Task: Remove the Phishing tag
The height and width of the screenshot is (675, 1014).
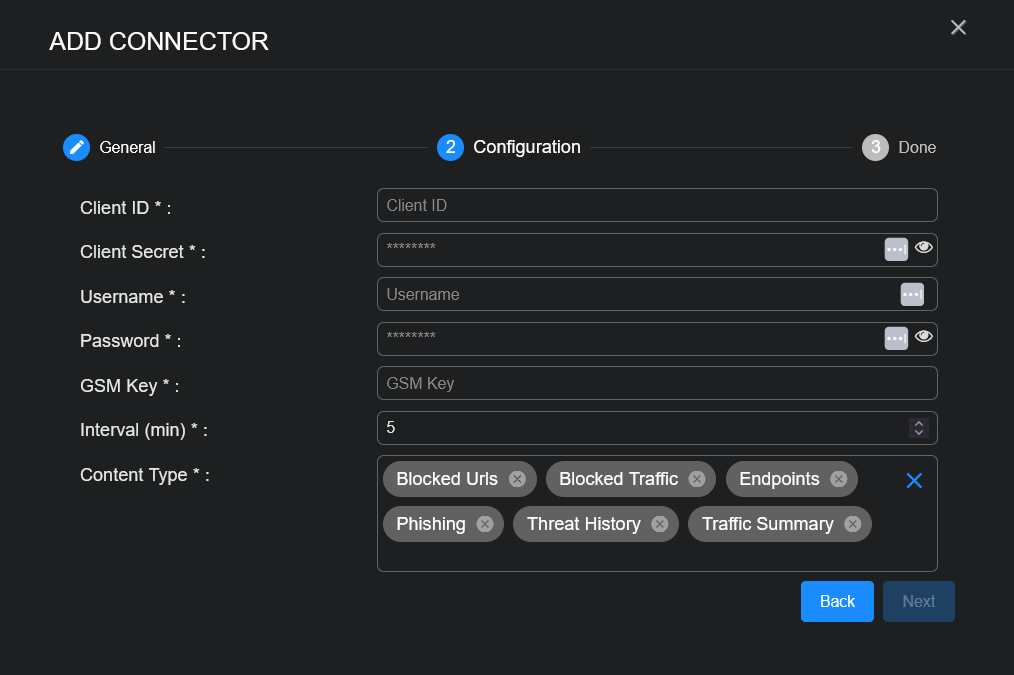Action: (485, 524)
